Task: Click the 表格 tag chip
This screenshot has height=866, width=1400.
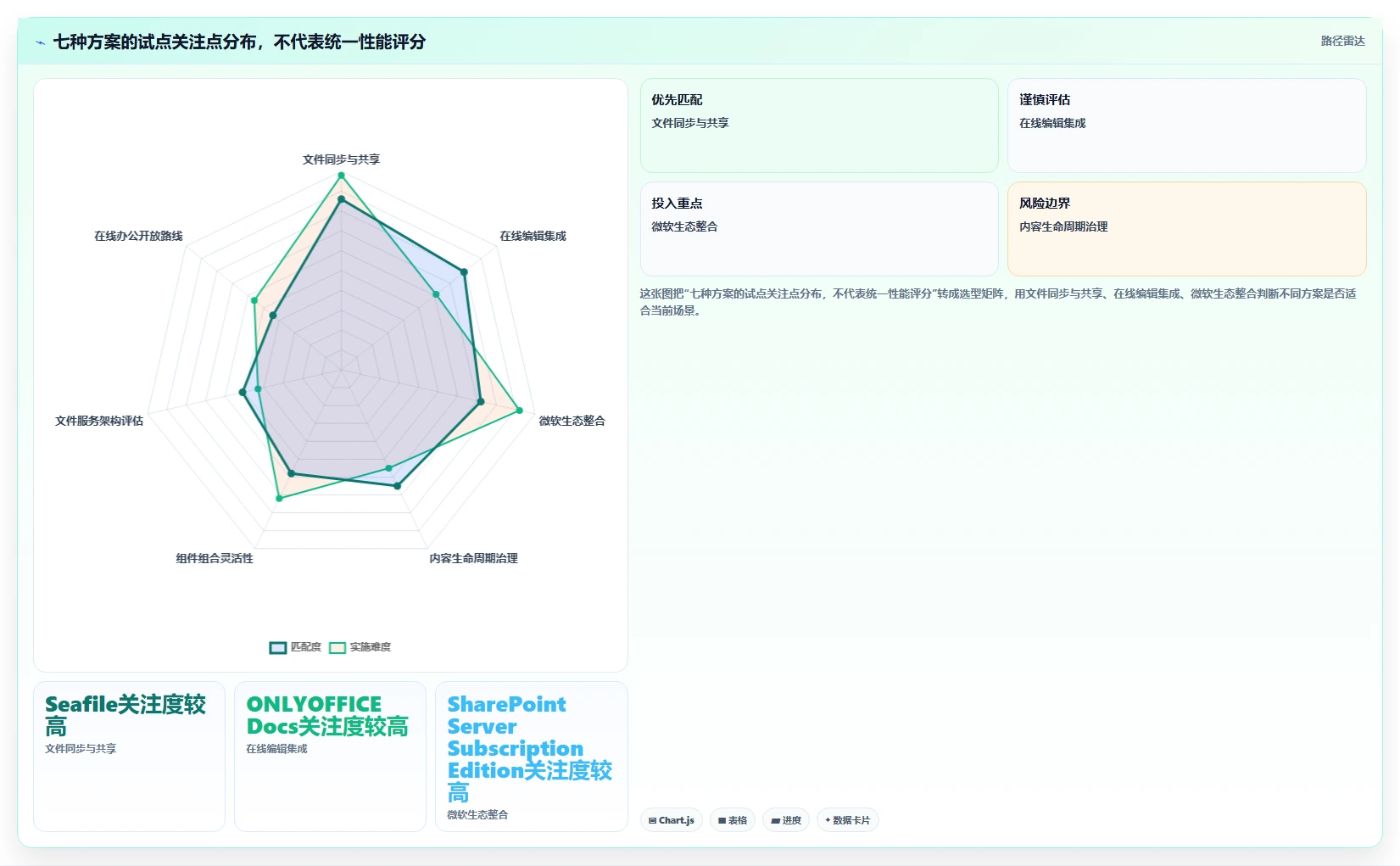Action: 732,820
